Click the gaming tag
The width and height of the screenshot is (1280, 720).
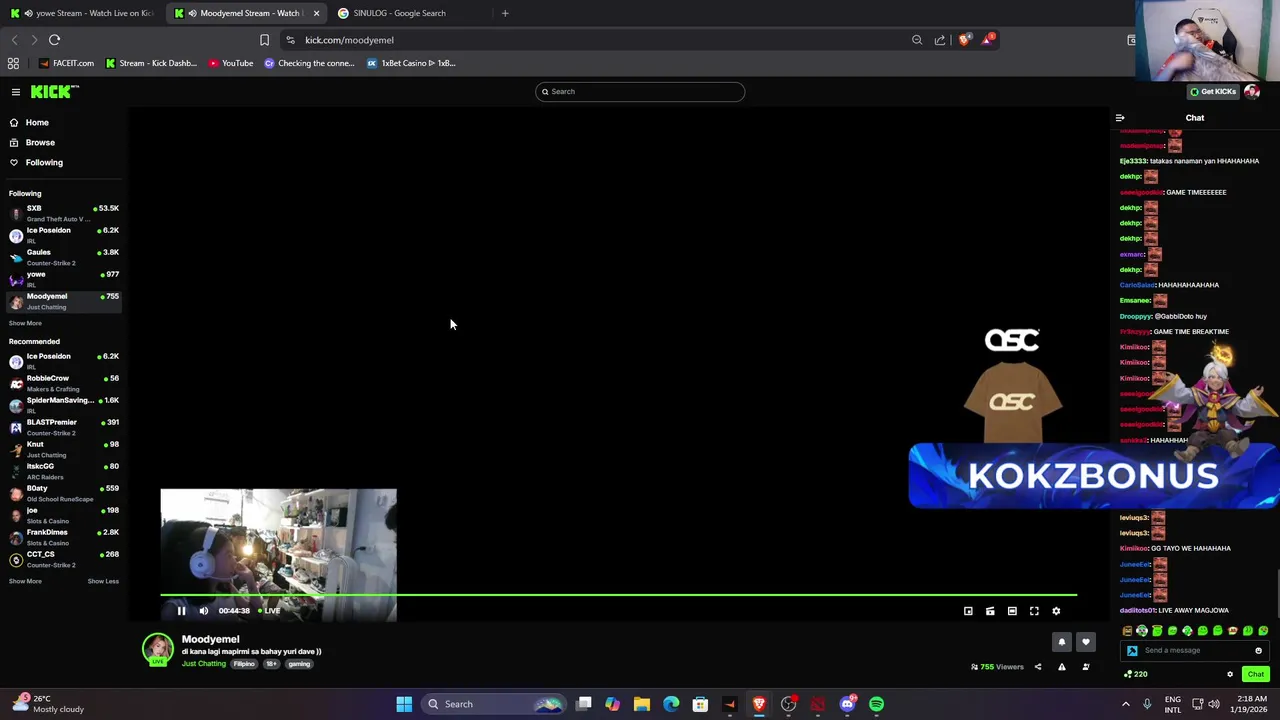pyautogui.click(x=299, y=664)
